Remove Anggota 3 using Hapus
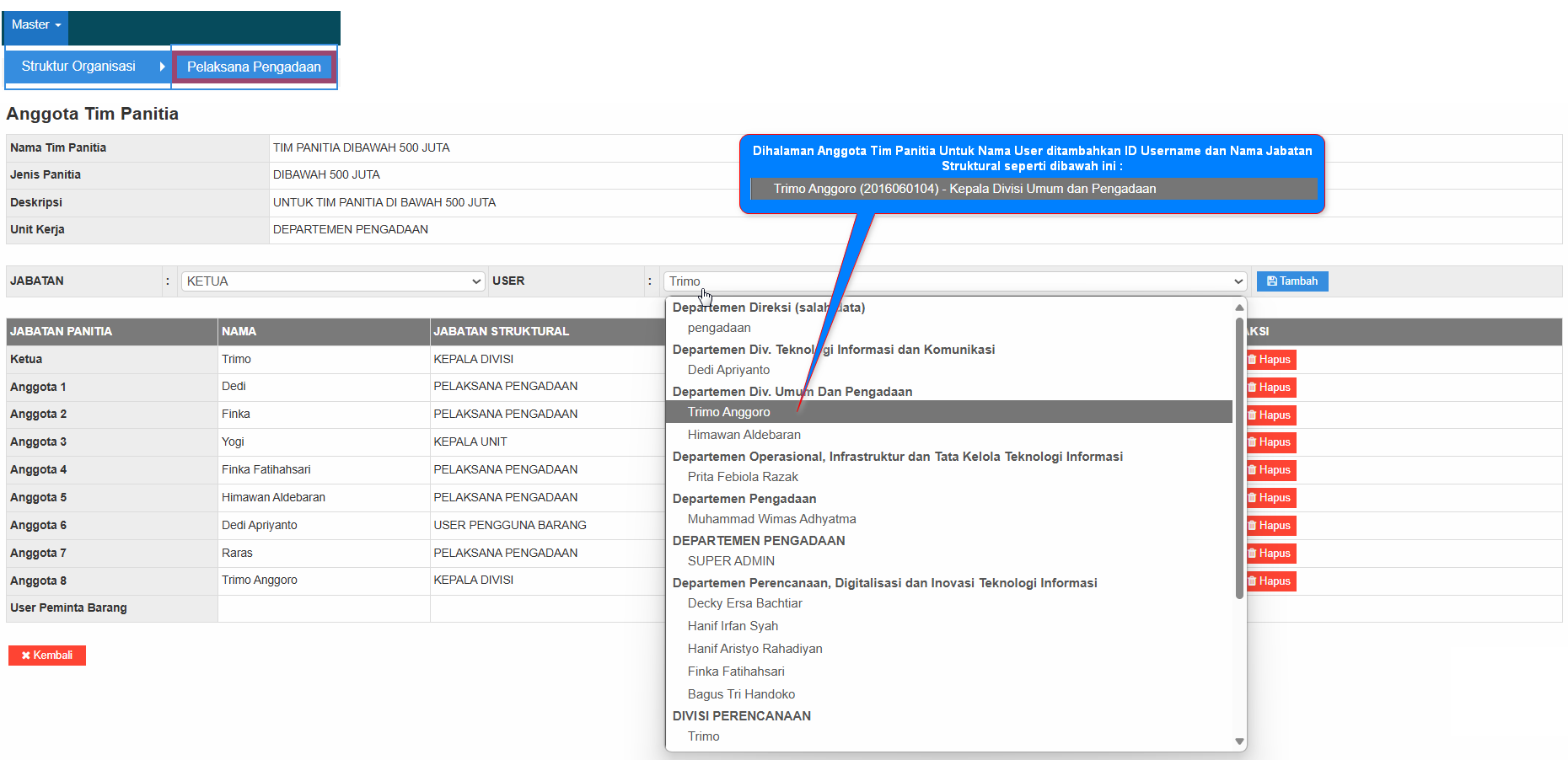 coord(1270,442)
